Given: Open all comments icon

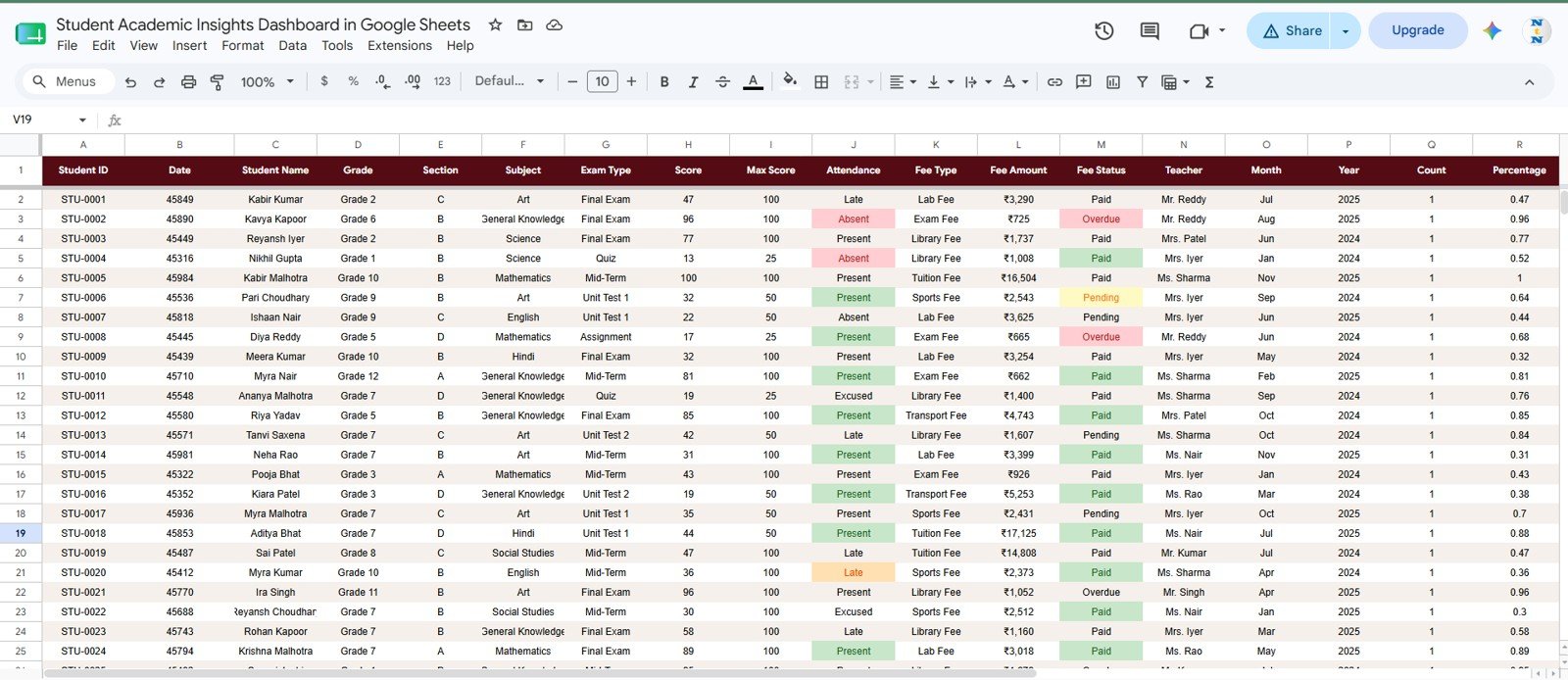Looking at the screenshot, I should coord(1150,30).
